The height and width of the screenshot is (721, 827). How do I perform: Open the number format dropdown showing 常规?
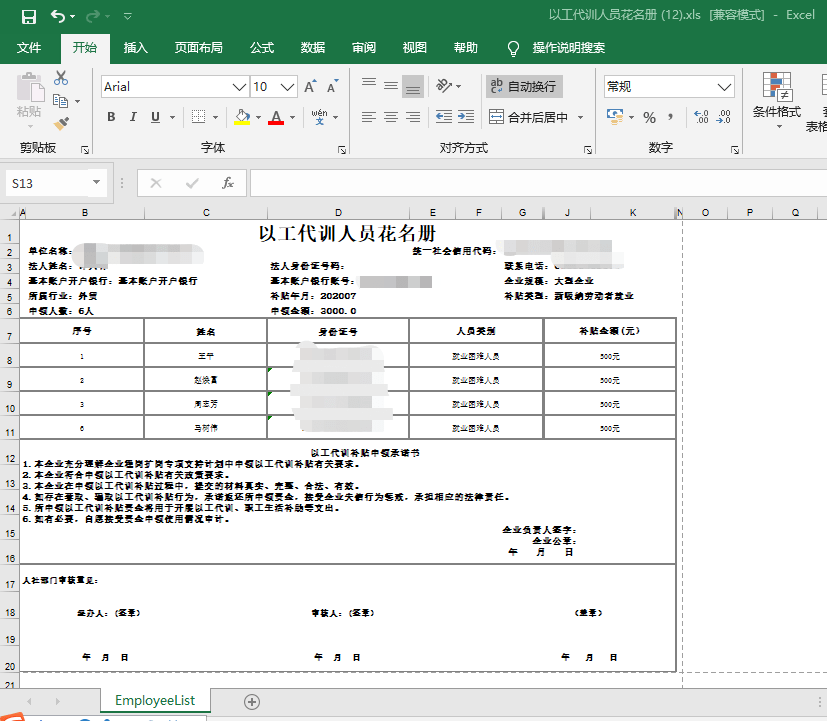668,86
